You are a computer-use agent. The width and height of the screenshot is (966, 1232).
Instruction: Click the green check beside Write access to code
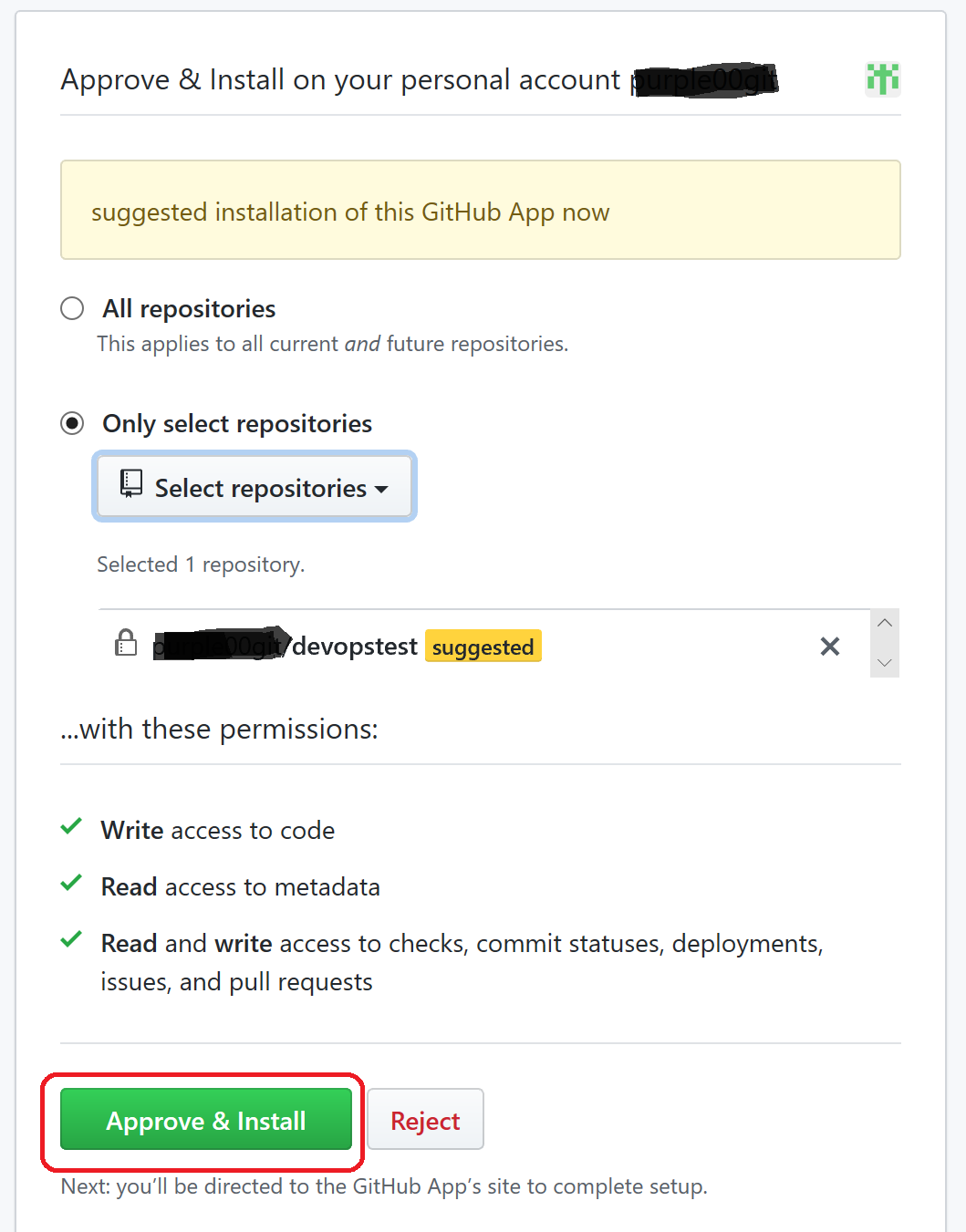71,827
